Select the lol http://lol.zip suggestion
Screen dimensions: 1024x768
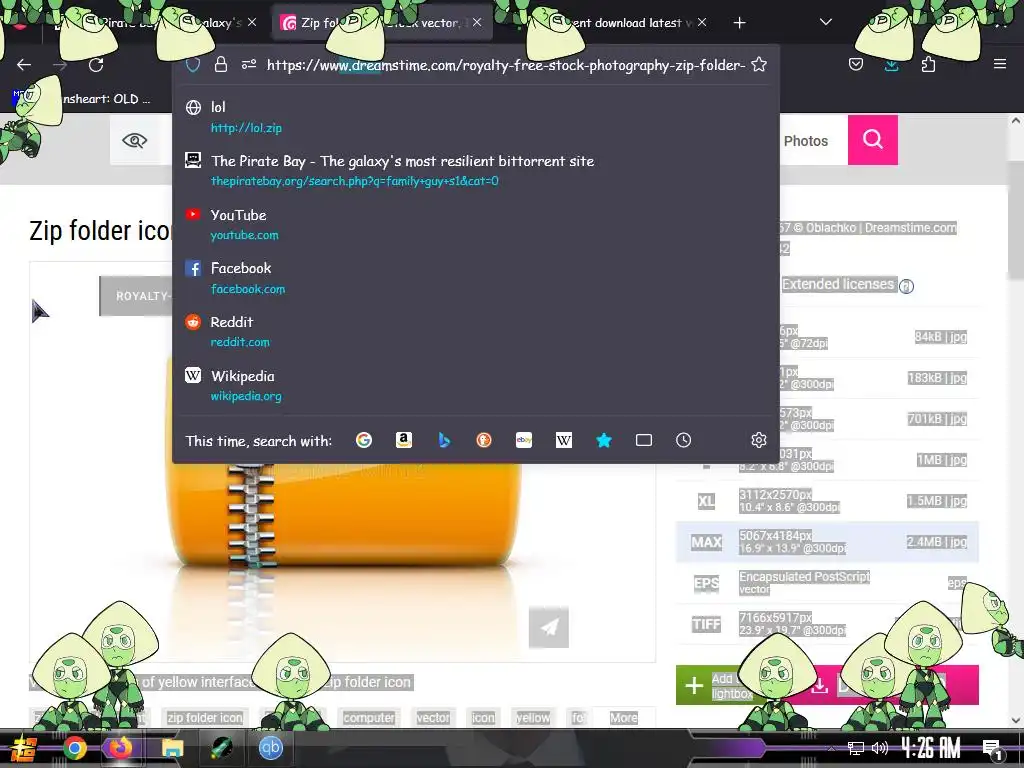click(476, 117)
